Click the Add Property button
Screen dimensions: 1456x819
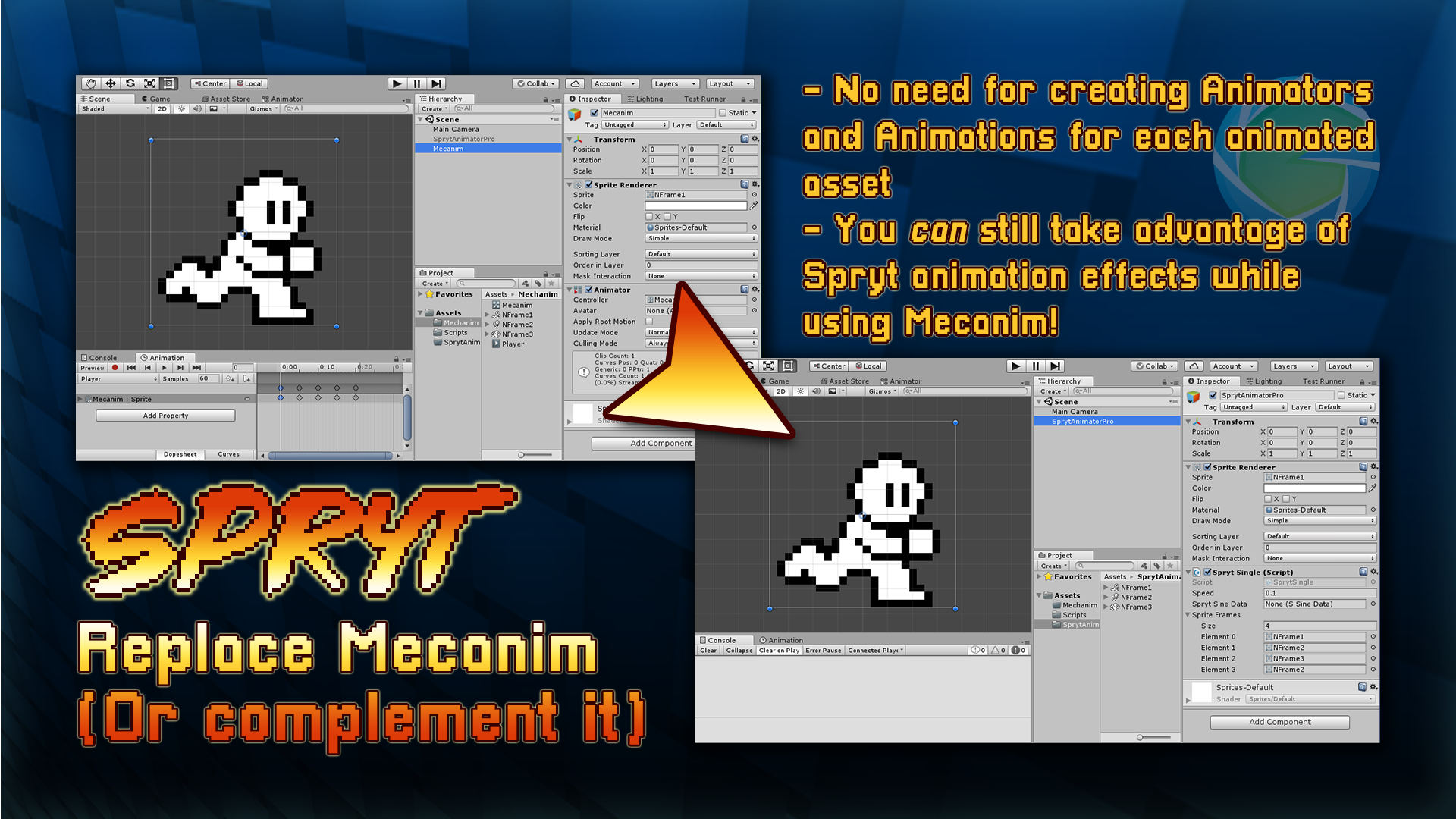click(165, 416)
